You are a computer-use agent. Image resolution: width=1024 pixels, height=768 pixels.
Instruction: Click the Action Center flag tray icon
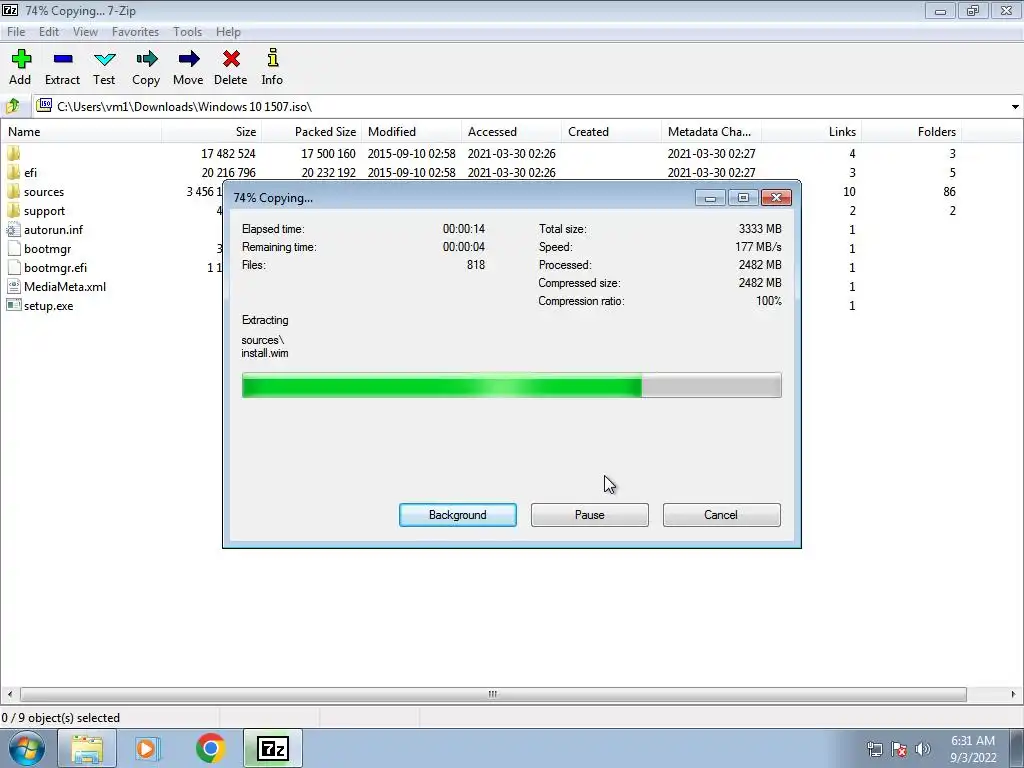pos(899,749)
